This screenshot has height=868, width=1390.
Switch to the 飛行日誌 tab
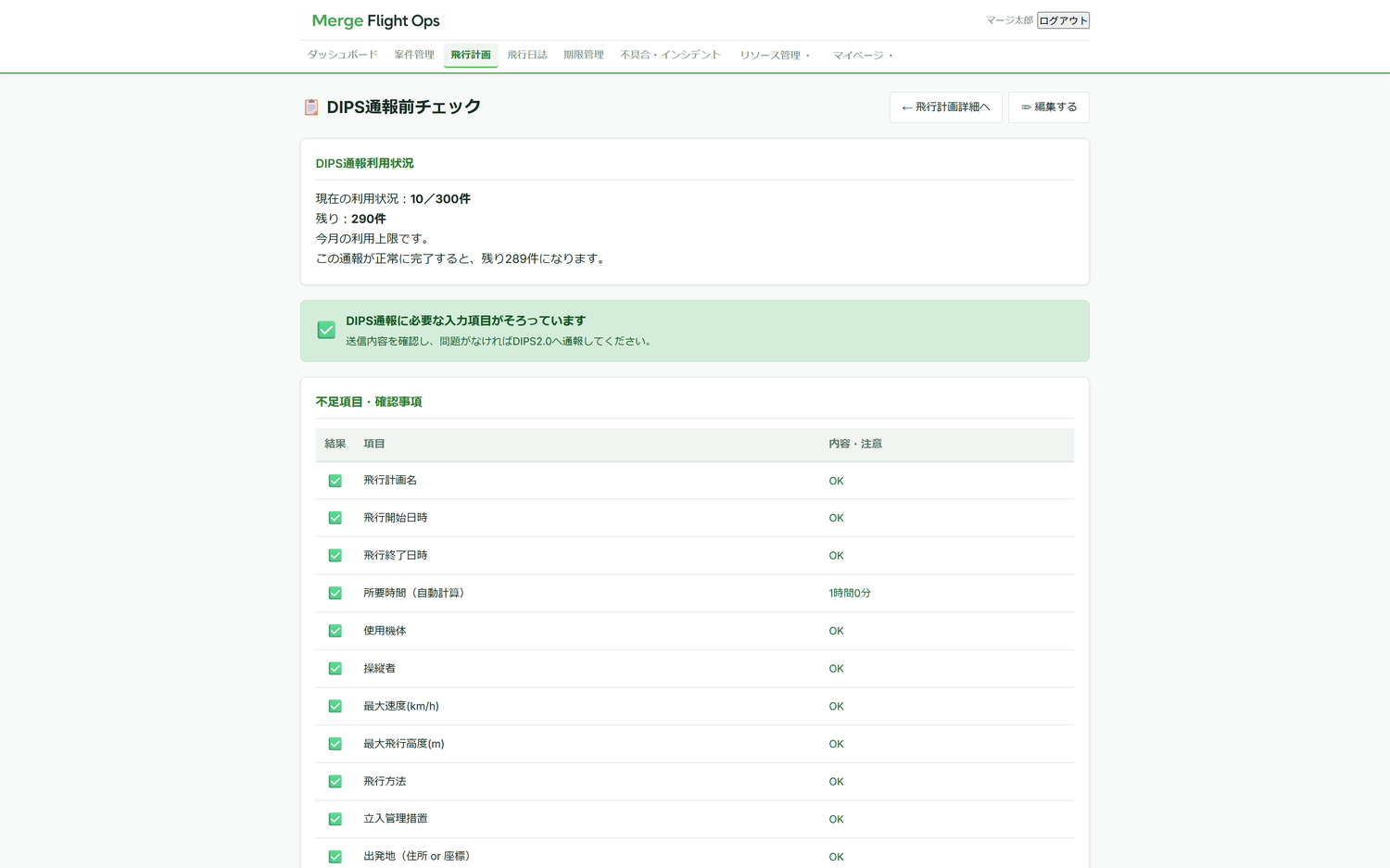click(527, 55)
